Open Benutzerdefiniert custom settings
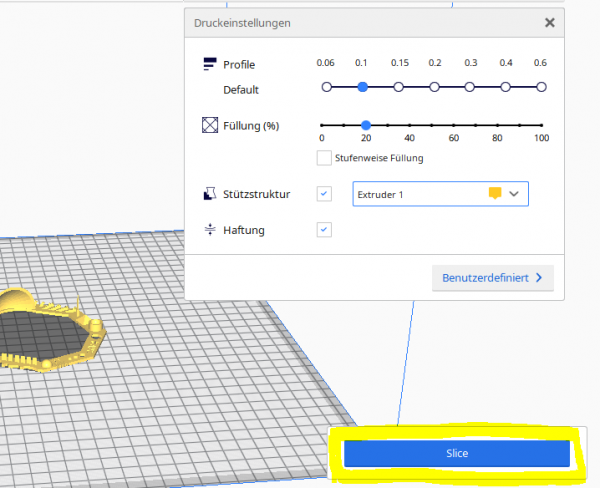The image size is (600, 488). click(492, 277)
